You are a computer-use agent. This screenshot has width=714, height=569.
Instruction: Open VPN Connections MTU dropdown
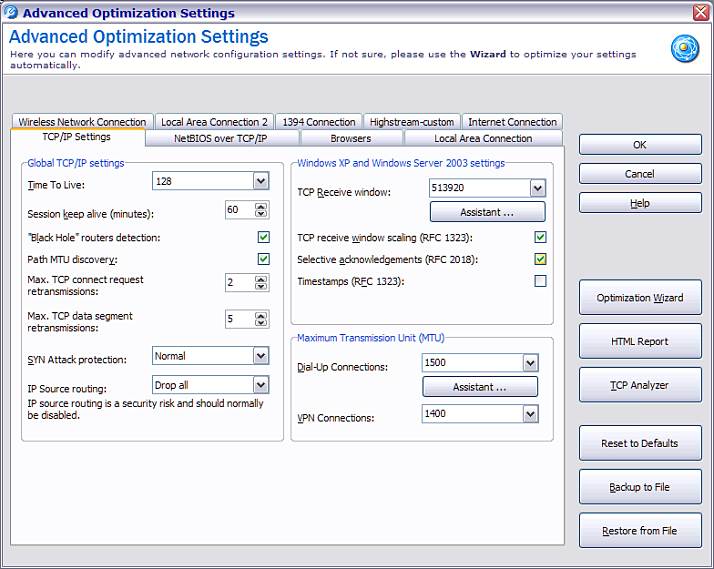[530, 414]
